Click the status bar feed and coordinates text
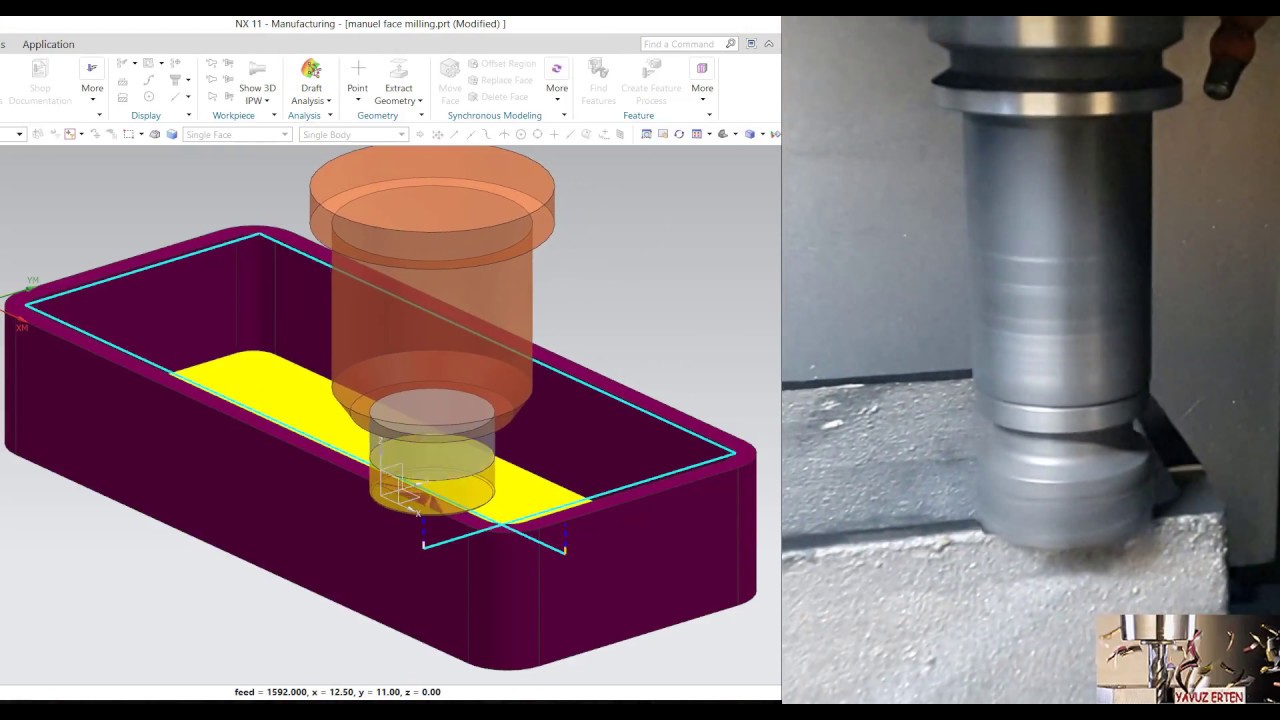This screenshot has width=1280, height=720. coord(337,692)
